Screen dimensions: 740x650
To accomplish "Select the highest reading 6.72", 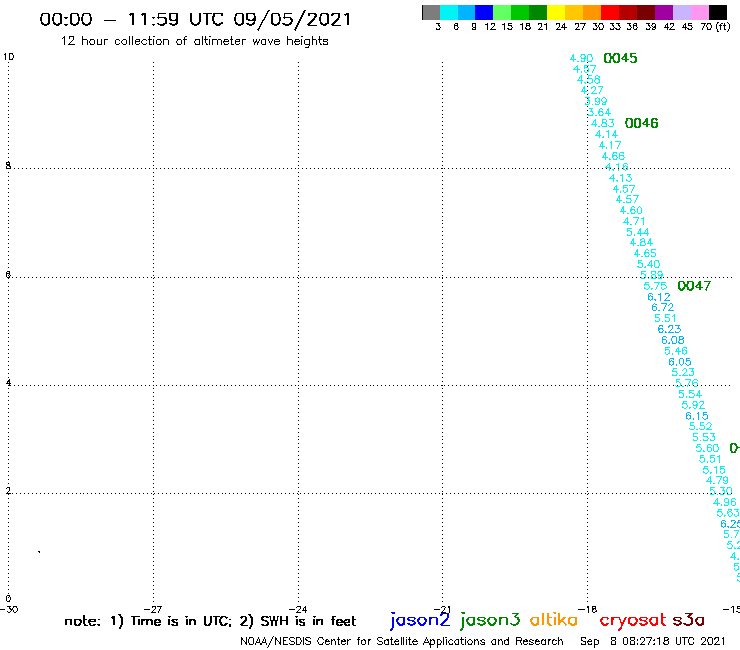I will pyautogui.click(x=663, y=307).
